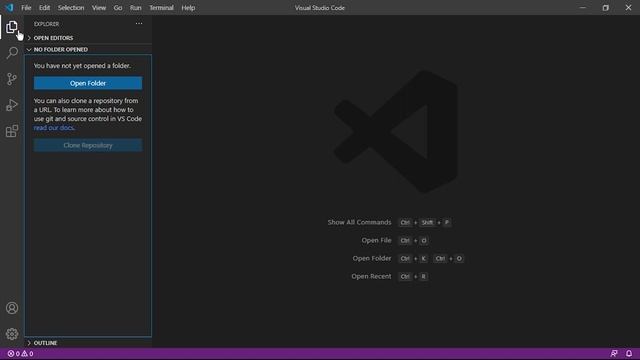This screenshot has height=360, width=640.
Task: Open the Explorer view icon
Action: pos(12,27)
